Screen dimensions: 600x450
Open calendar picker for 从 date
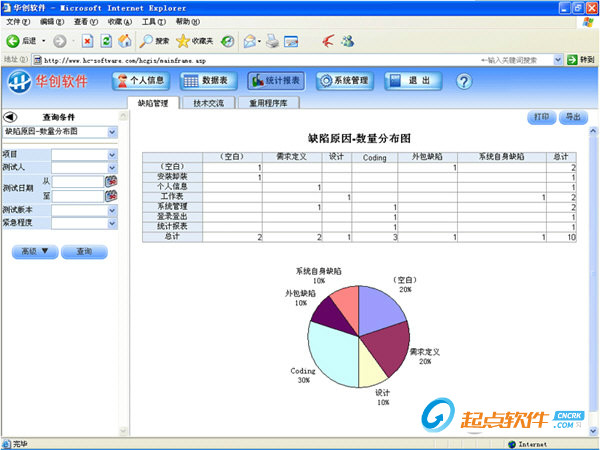111,181
